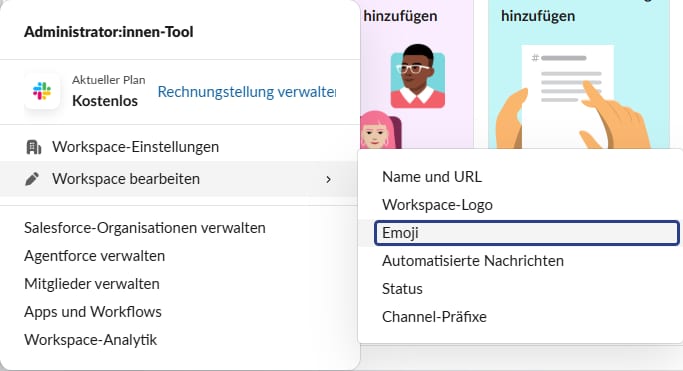Select Status in the submenu
The width and height of the screenshot is (683, 371).
520,289
